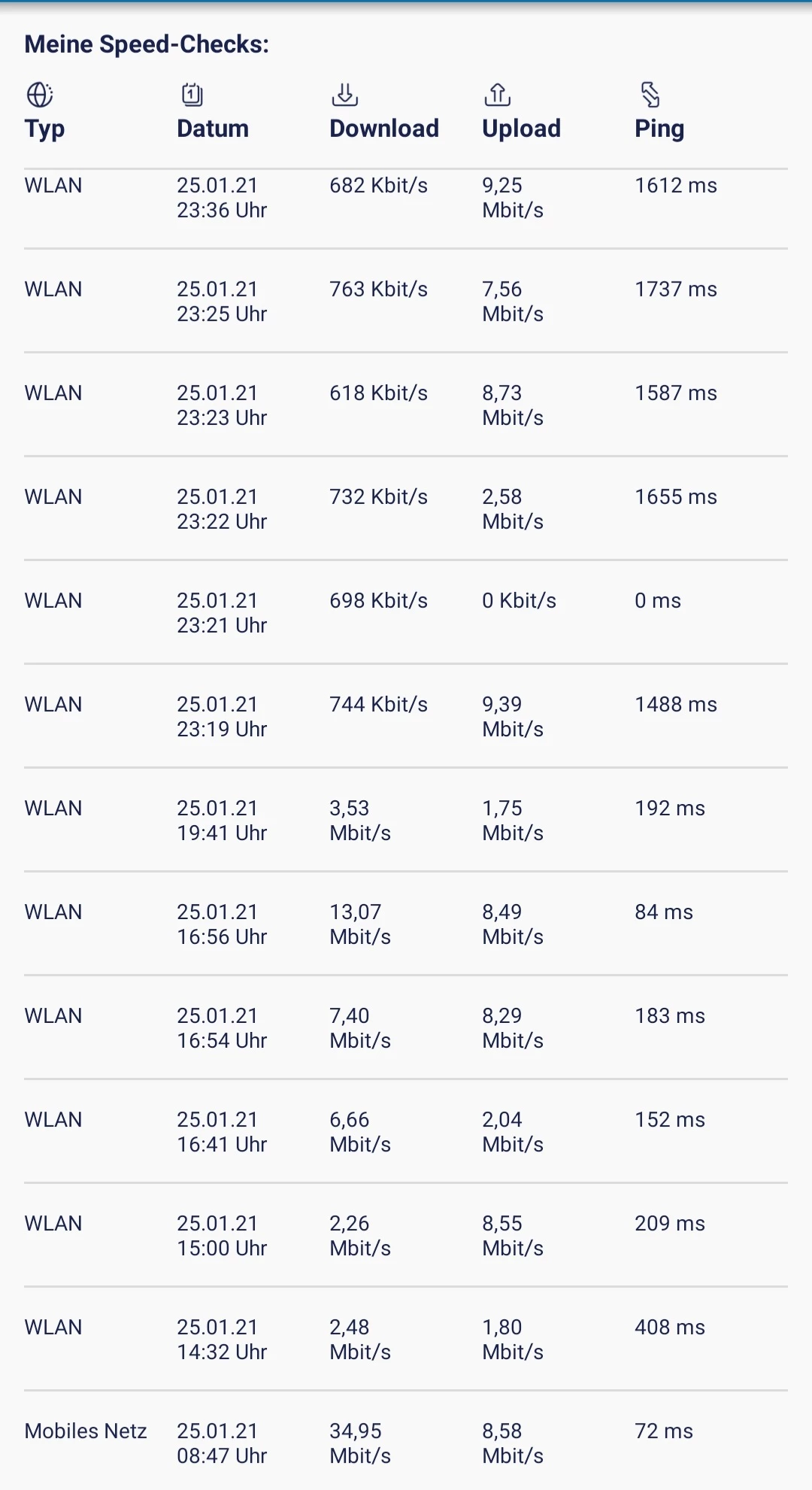Screen dimensions: 812x1490
Task: Tap the Ping column header
Action: tap(659, 129)
